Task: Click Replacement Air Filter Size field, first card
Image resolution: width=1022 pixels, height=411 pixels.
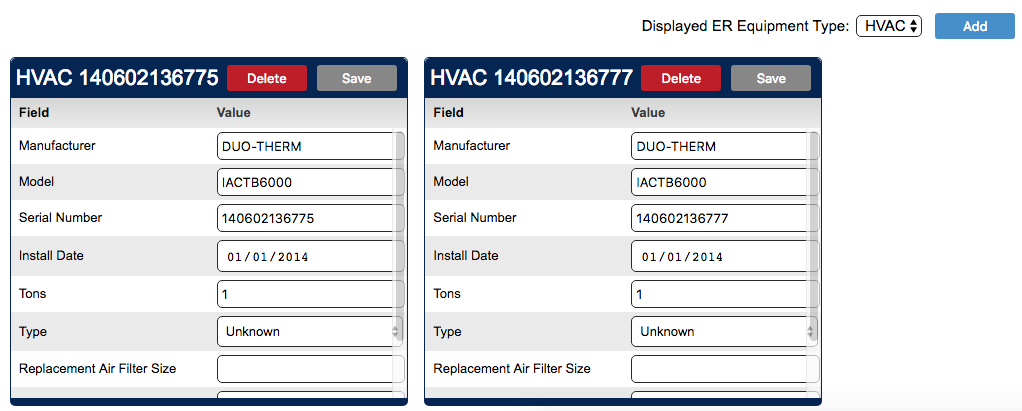Action: (306, 368)
